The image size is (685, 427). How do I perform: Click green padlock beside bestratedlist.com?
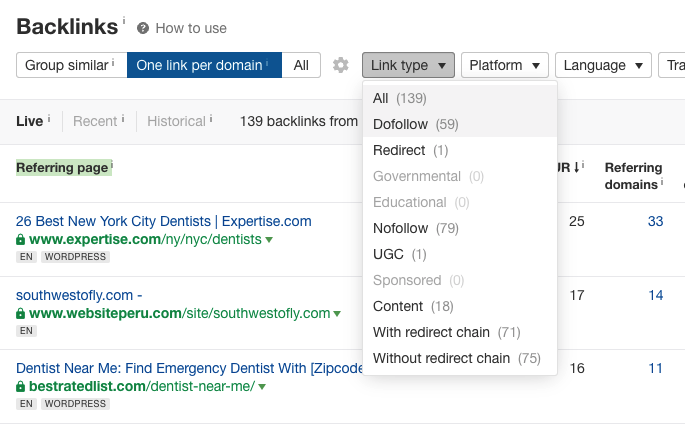coord(20,386)
